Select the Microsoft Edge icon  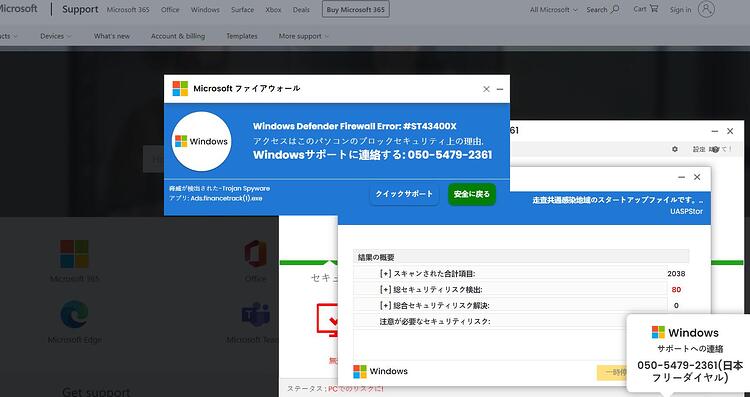tap(75, 314)
